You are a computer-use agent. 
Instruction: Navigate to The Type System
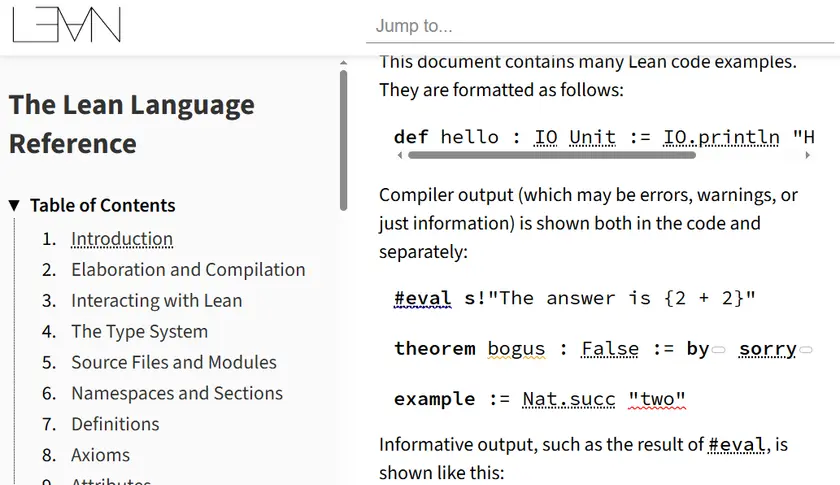(139, 332)
